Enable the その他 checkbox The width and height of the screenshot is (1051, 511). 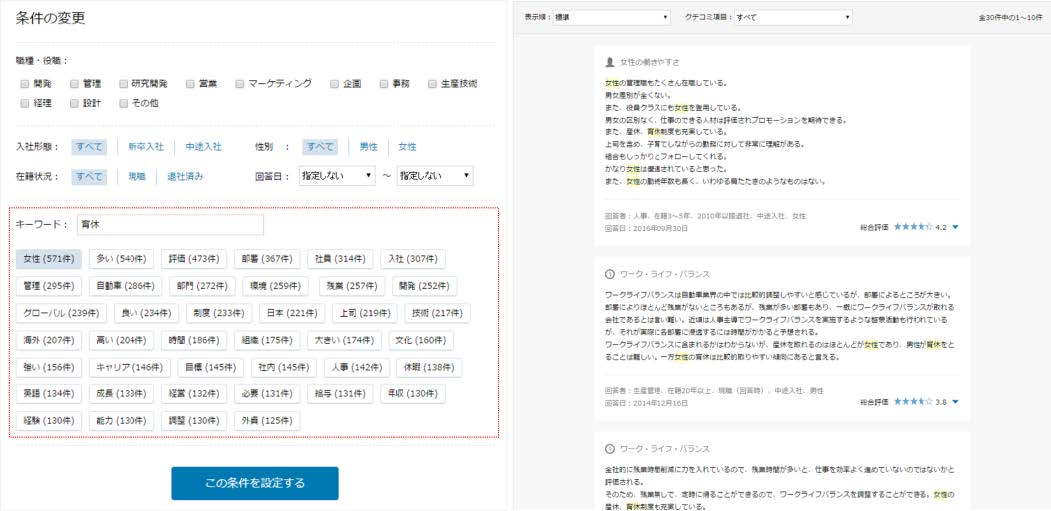(x=124, y=103)
